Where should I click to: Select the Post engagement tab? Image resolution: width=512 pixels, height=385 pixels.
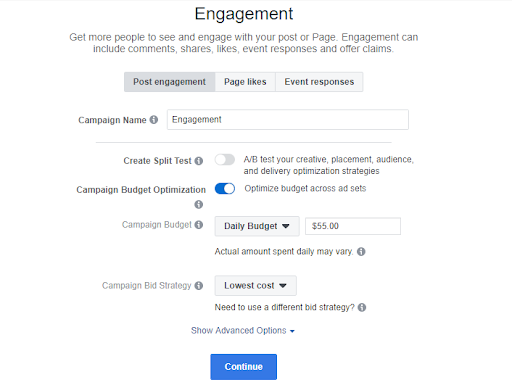pyautogui.click(x=170, y=82)
